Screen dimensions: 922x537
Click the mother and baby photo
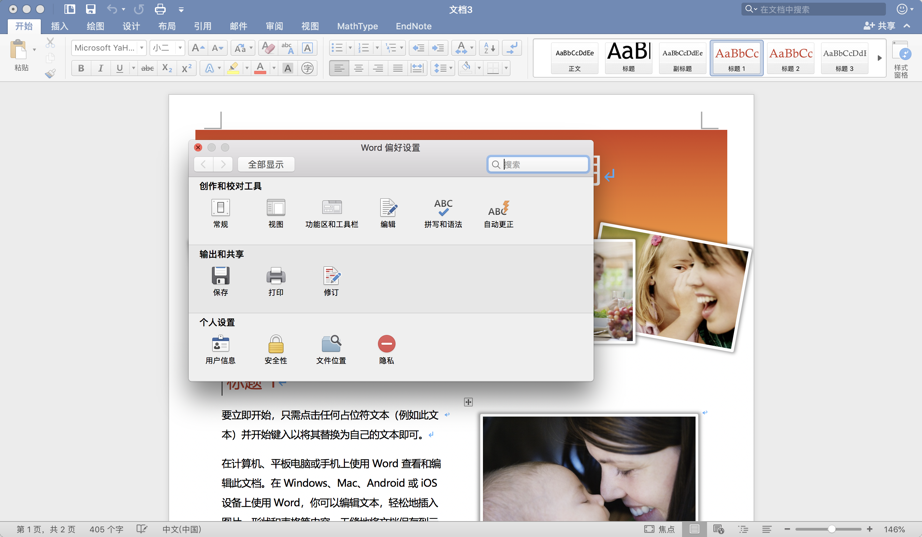point(589,468)
